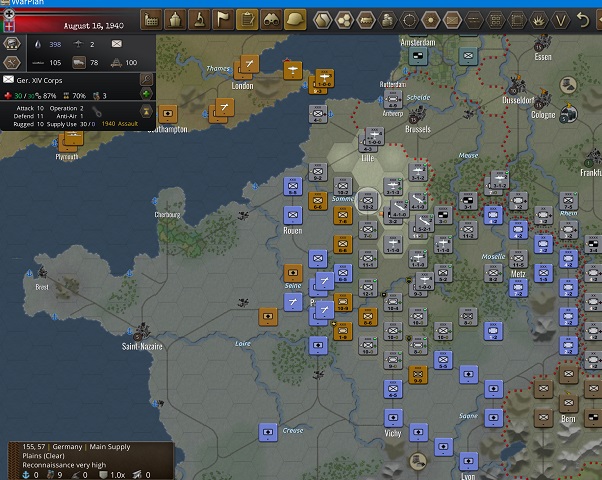
Task: Click the factory icon near Essen
Action: (542, 42)
